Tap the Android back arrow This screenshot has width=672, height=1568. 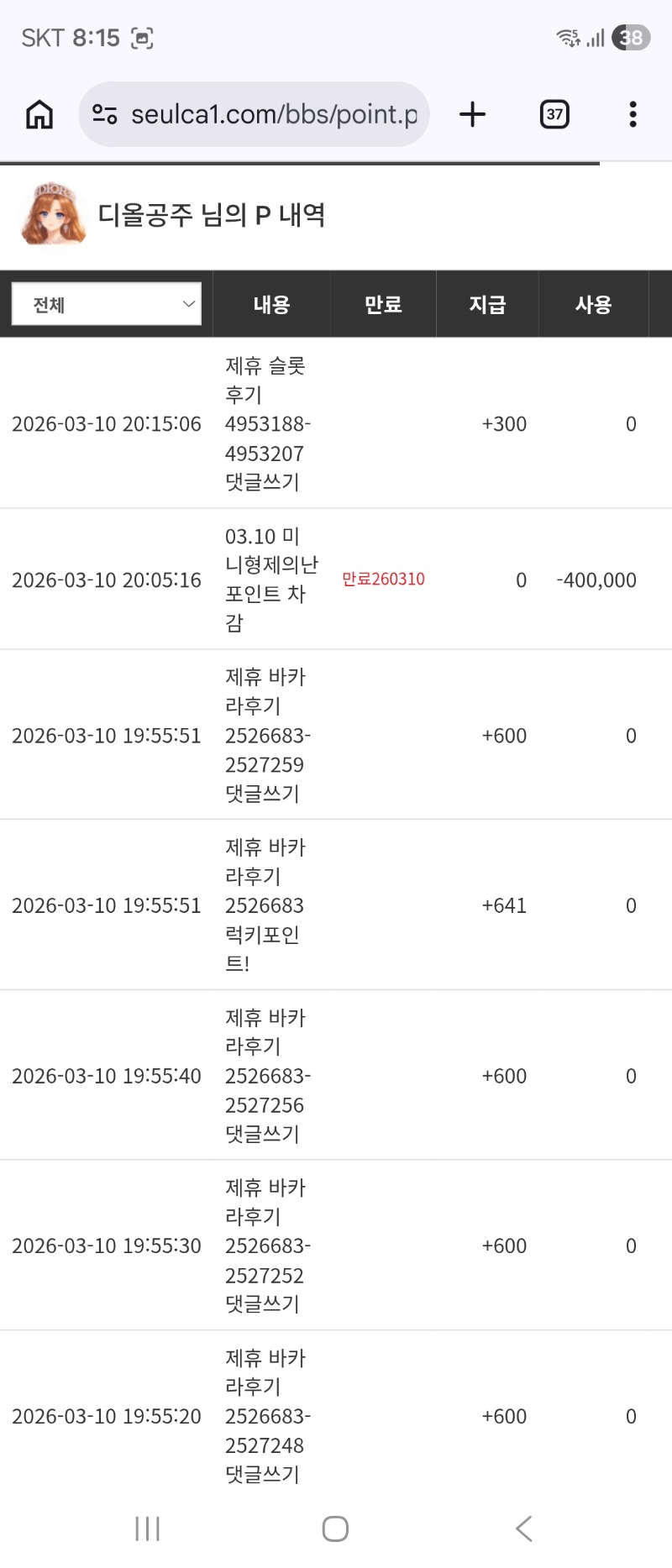[x=524, y=1529]
